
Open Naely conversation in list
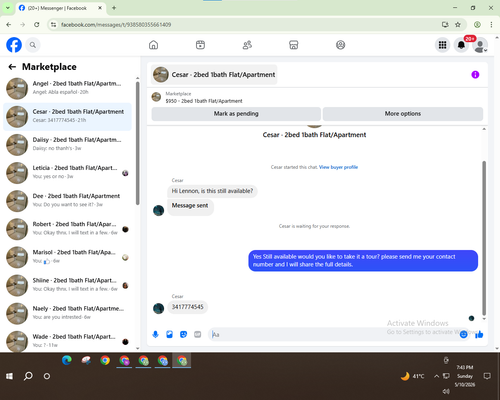click(68, 313)
